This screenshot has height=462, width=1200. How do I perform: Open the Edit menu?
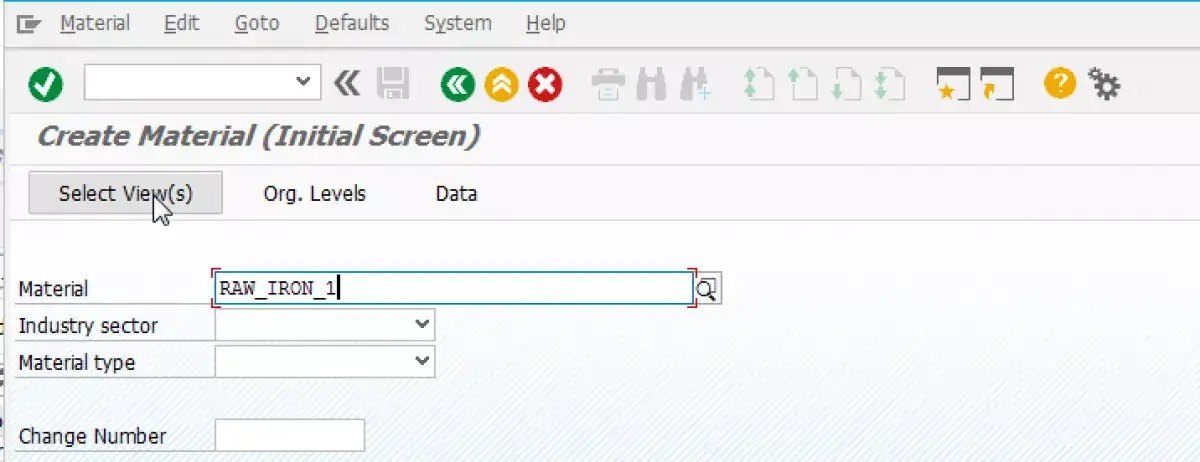point(182,23)
